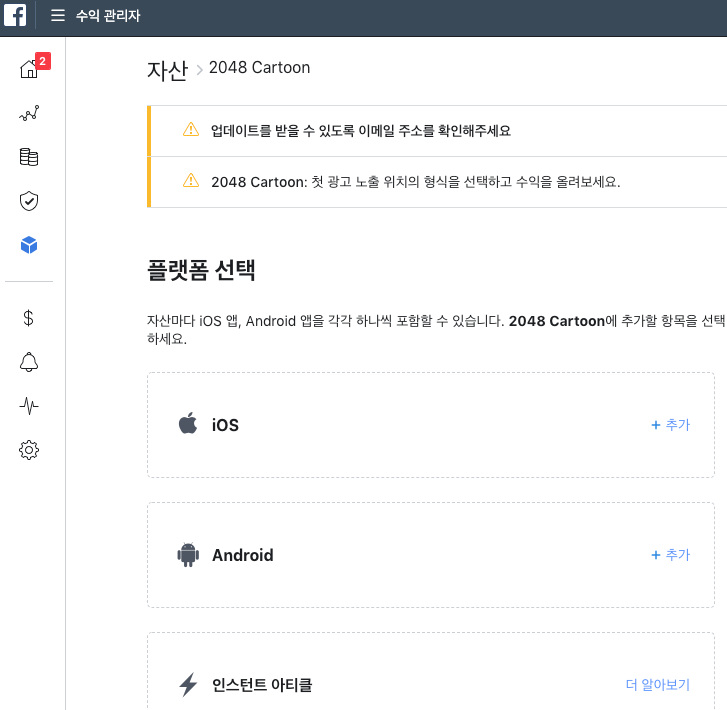Select the blue cube assets icon
This screenshot has height=710, width=727.
pyautogui.click(x=29, y=245)
